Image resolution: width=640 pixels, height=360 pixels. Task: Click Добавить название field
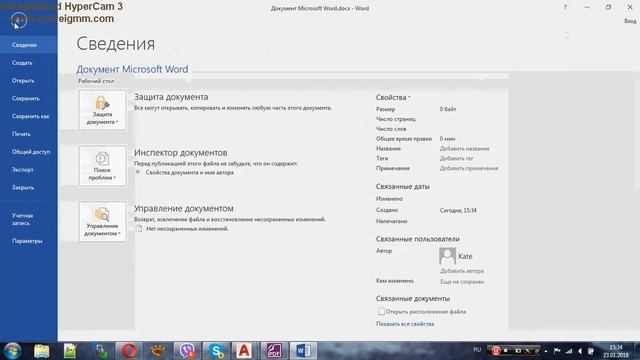(464, 149)
